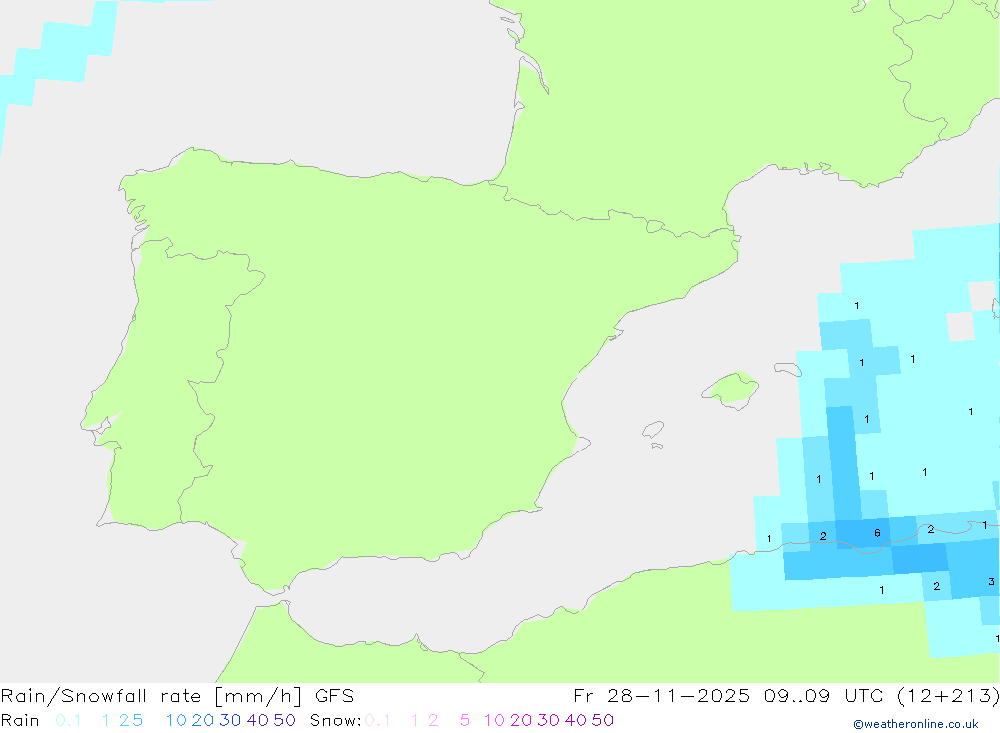The height and width of the screenshot is (733, 1000).
Task: Choose the Rain legend value 30
Action: (x=230, y=720)
